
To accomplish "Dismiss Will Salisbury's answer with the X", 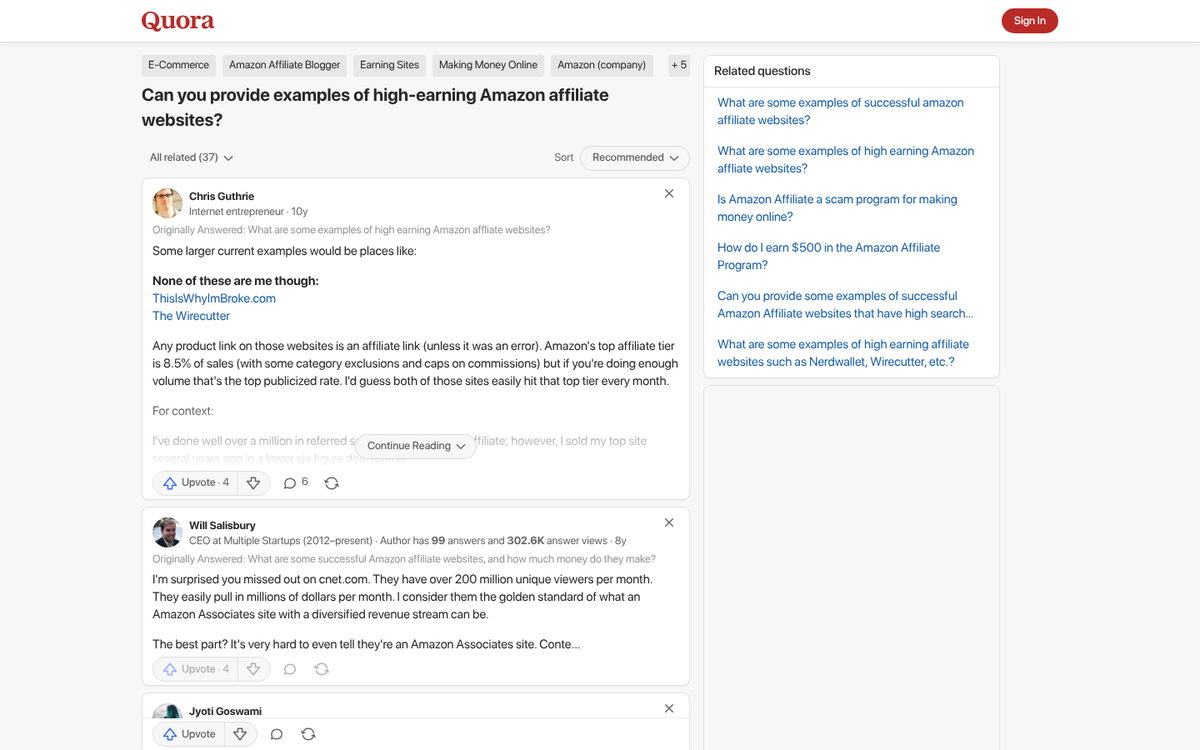I will pos(668,522).
